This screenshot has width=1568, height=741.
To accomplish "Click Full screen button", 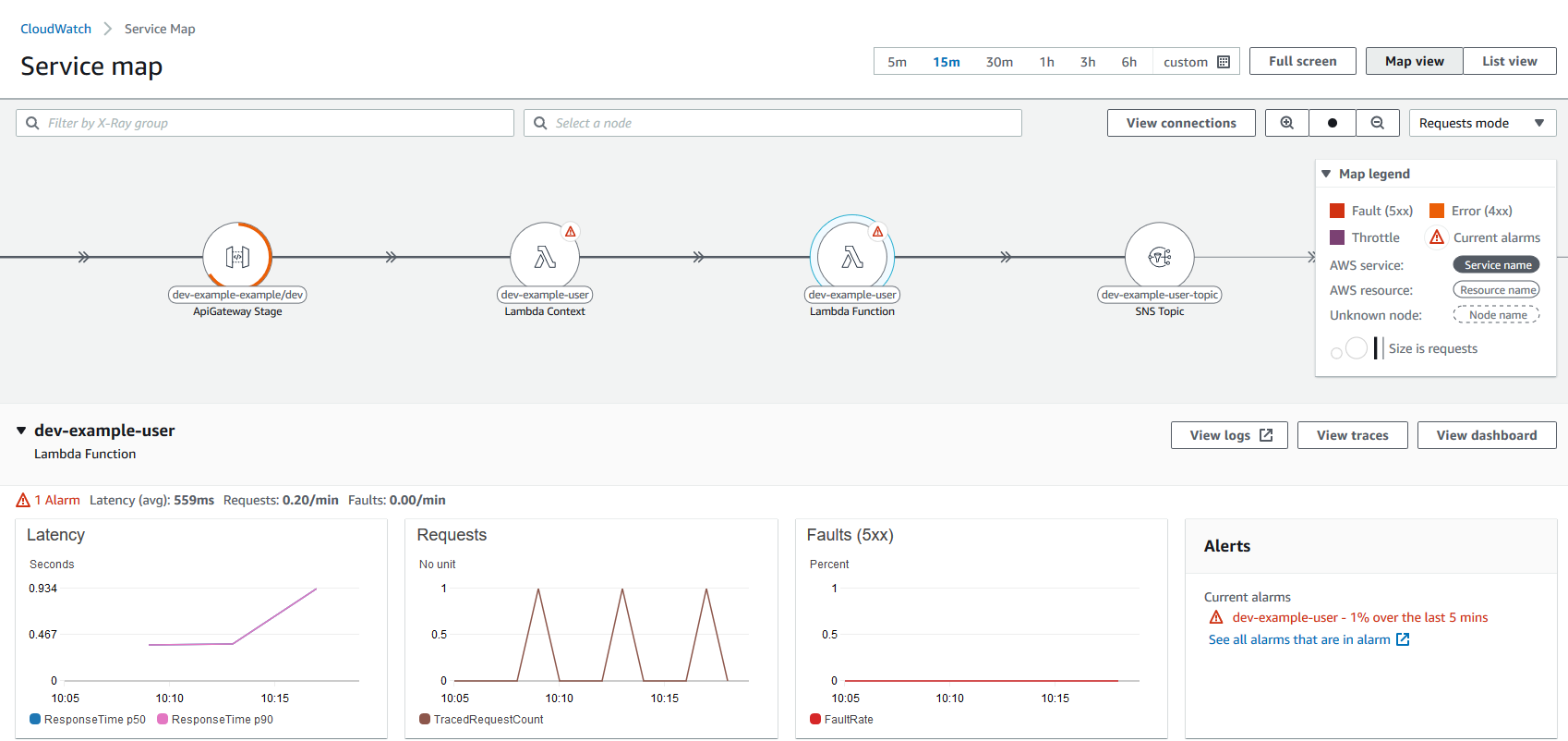I will 1302,61.
